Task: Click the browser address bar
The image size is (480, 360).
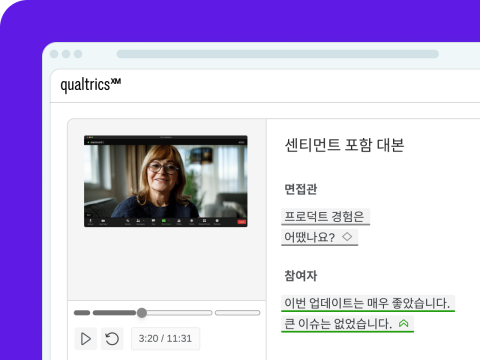Action: 278,54
